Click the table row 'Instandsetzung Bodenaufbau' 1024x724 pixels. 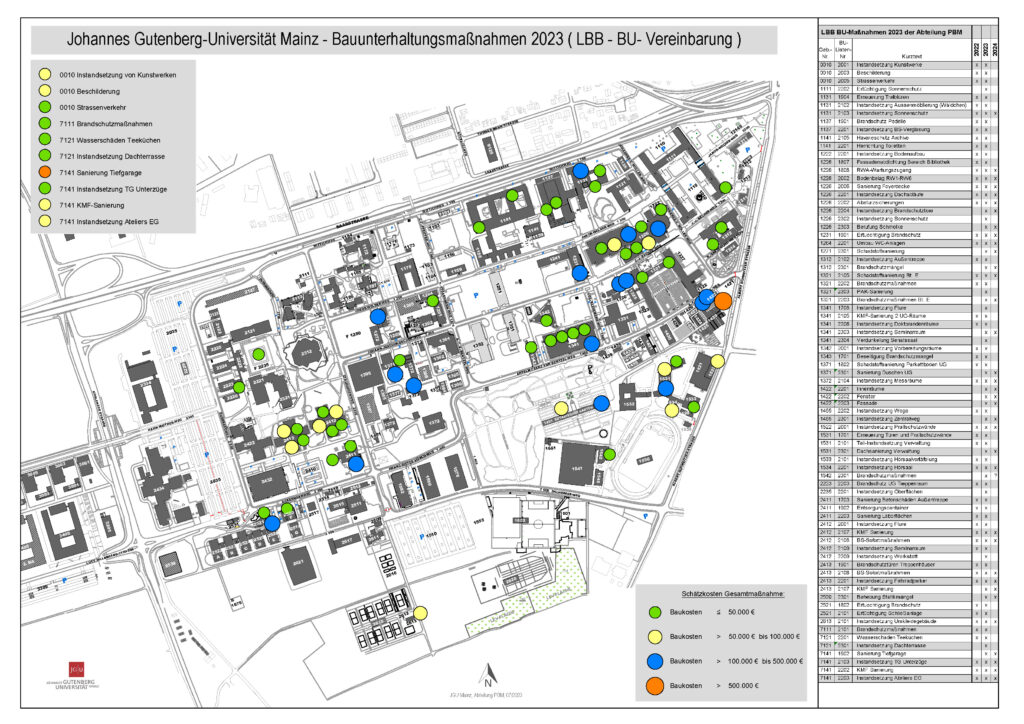click(908, 154)
